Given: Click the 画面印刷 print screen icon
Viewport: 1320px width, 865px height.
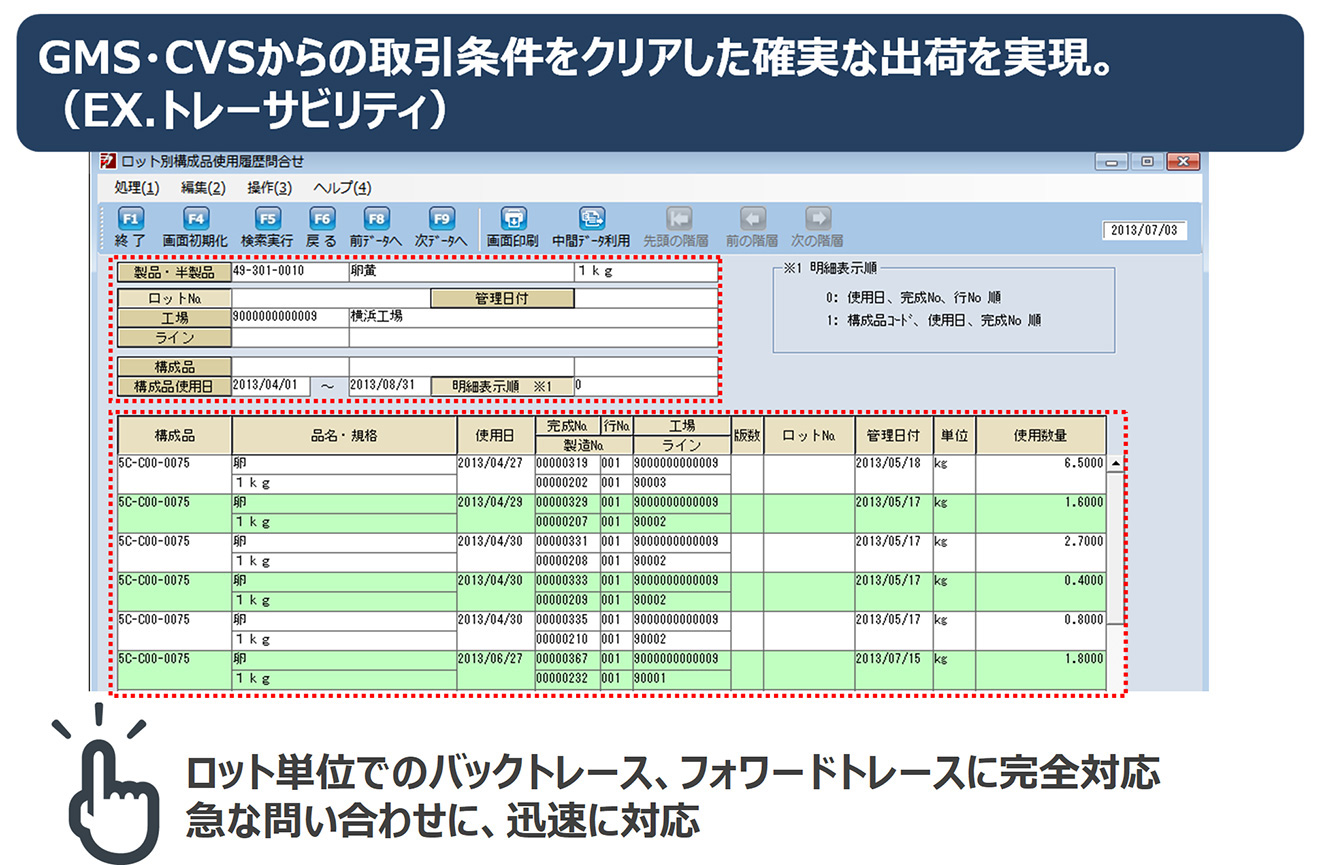Looking at the screenshot, I should [x=513, y=219].
